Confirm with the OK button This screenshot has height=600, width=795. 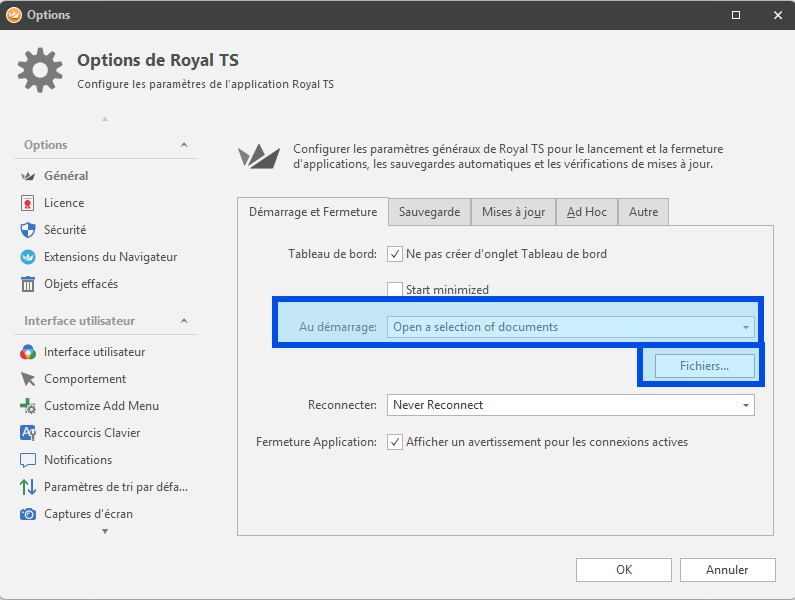624,570
